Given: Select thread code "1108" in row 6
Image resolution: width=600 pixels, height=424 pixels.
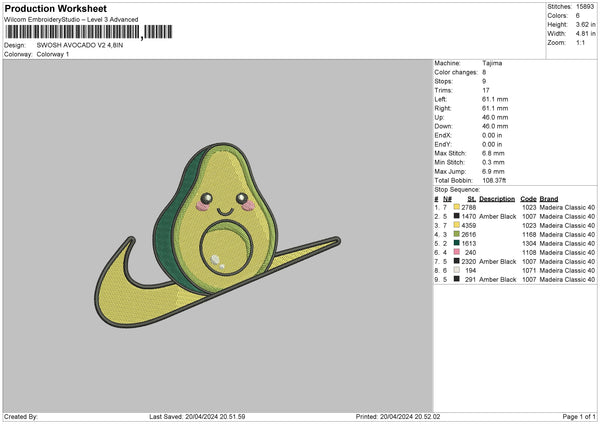Looking at the screenshot, I should tap(529, 253).
